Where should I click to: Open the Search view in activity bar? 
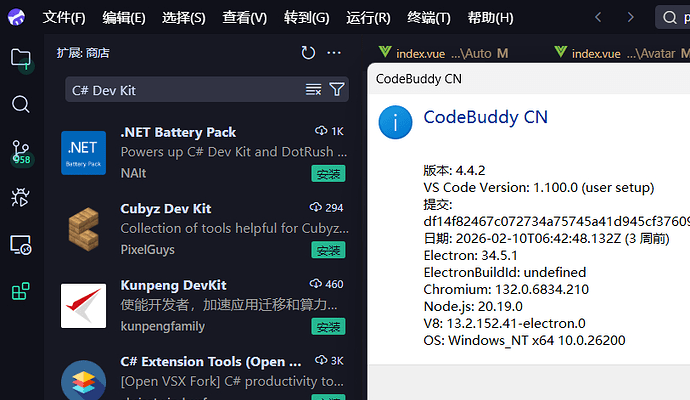21,104
